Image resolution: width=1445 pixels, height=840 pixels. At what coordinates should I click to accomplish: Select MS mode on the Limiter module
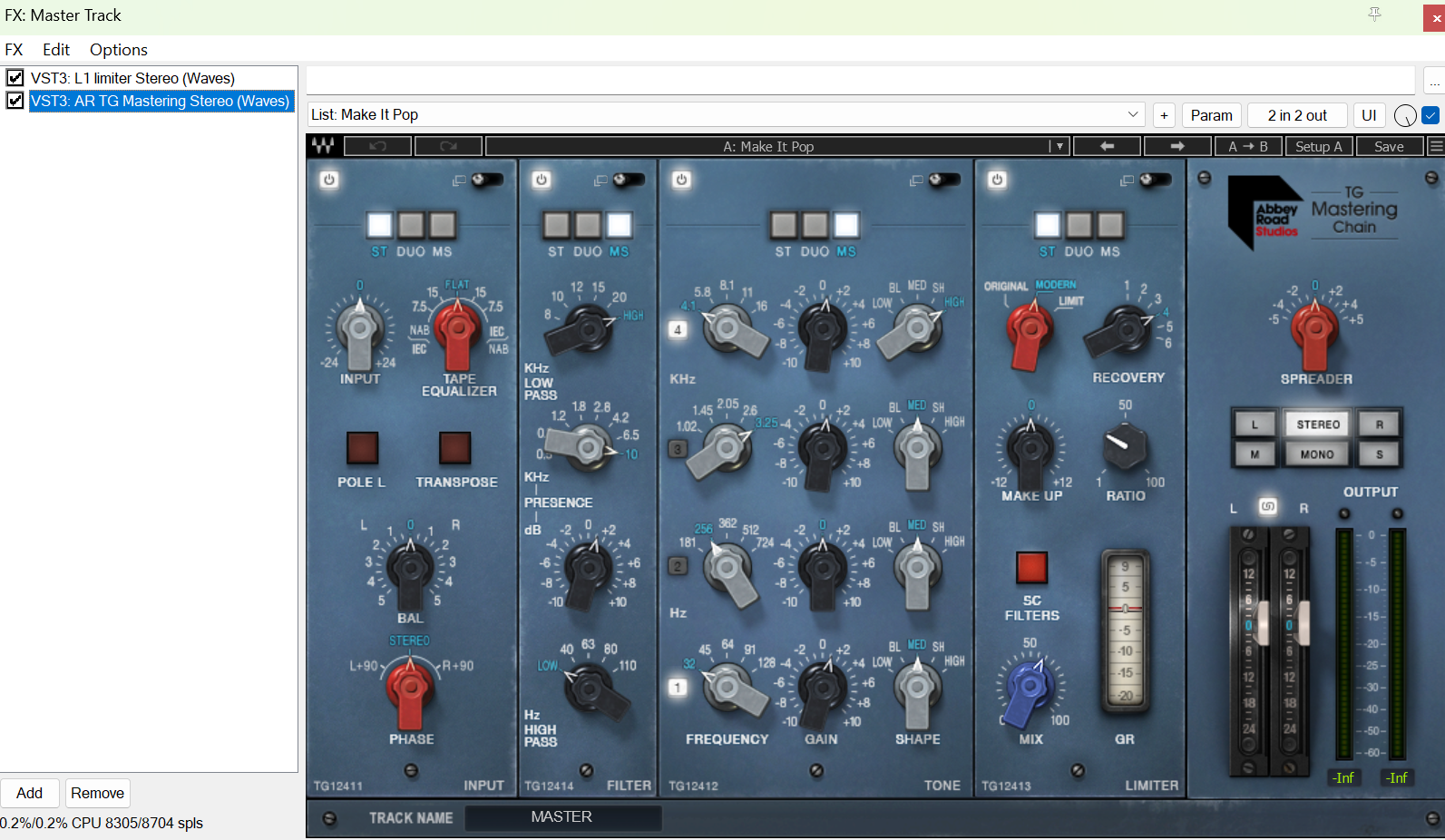pos(1110,225)
